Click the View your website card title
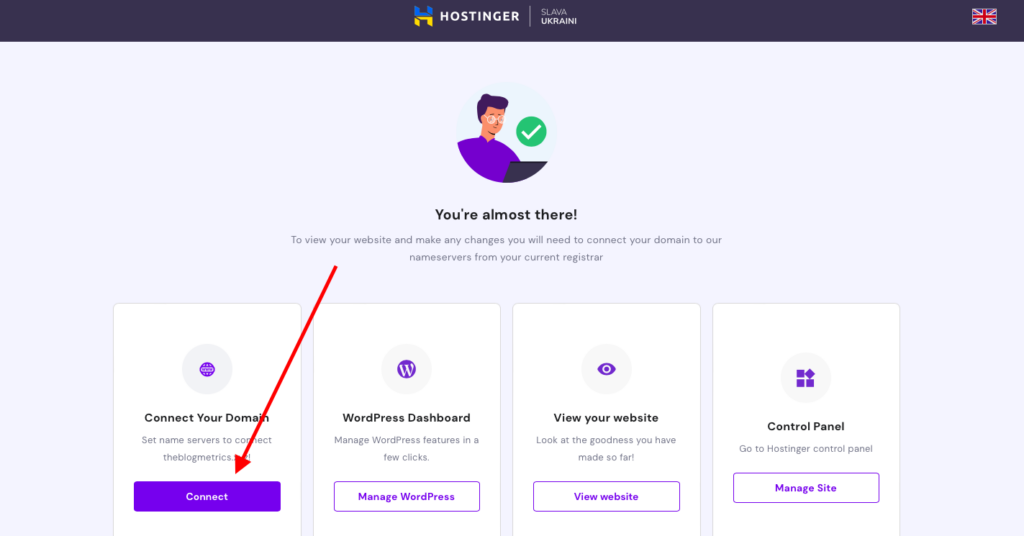This screenshot has width=1024, height=536. pos(606,418)
